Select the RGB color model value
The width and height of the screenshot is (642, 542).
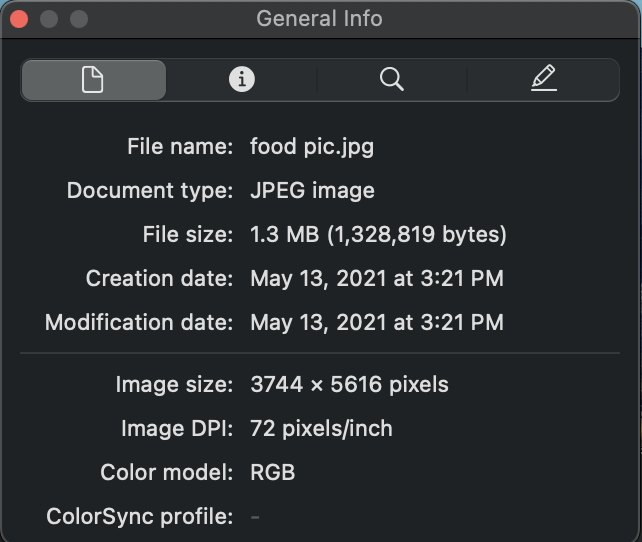click(x=272, y=472)
